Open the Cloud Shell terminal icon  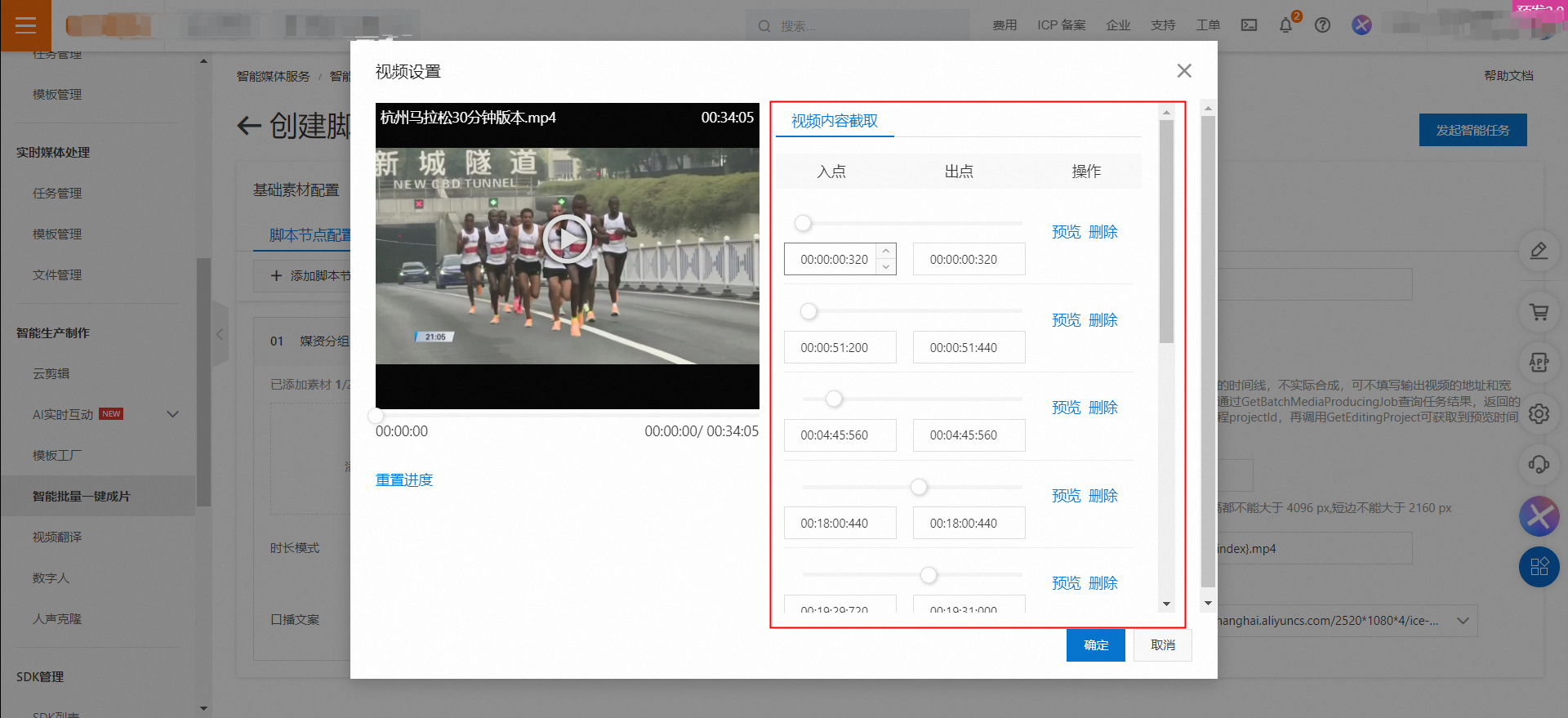click(1249, 25)
